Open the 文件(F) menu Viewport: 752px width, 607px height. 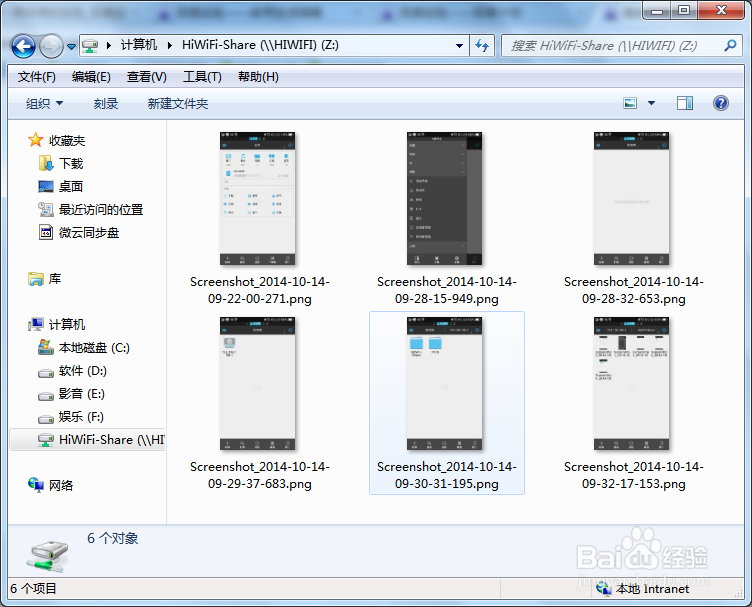click(36, 77)
